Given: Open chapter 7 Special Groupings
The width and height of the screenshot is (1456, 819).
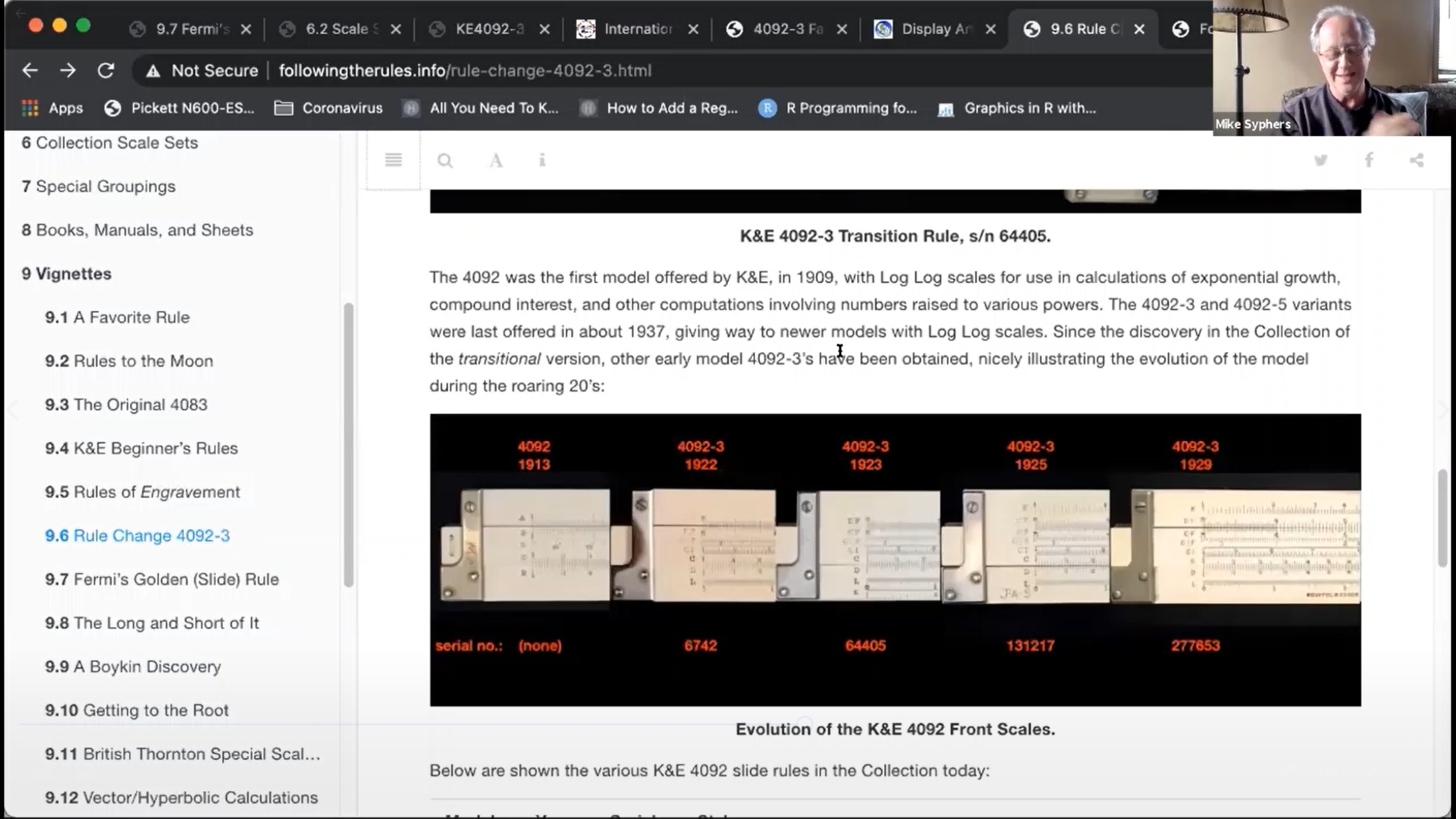Looking at the screenshot, I should [x=99, y=187].
